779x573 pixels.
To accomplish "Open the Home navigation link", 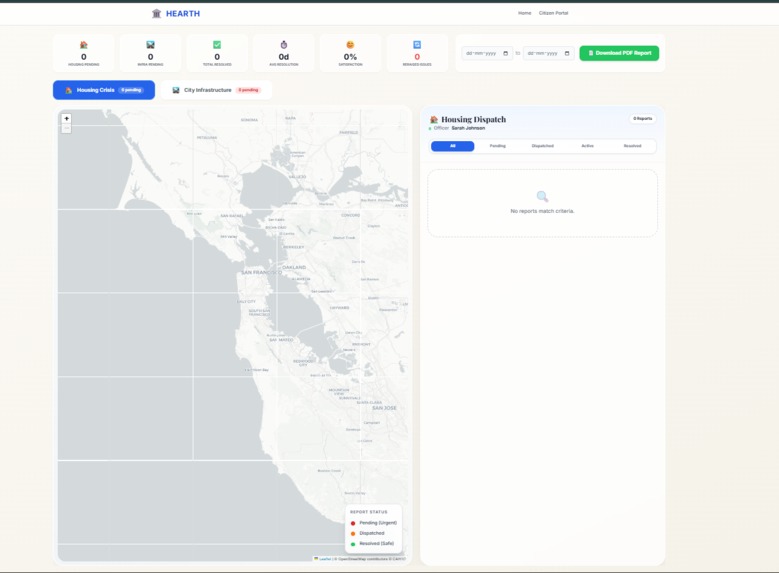I will pyautogui.click(x=525, y=13).
